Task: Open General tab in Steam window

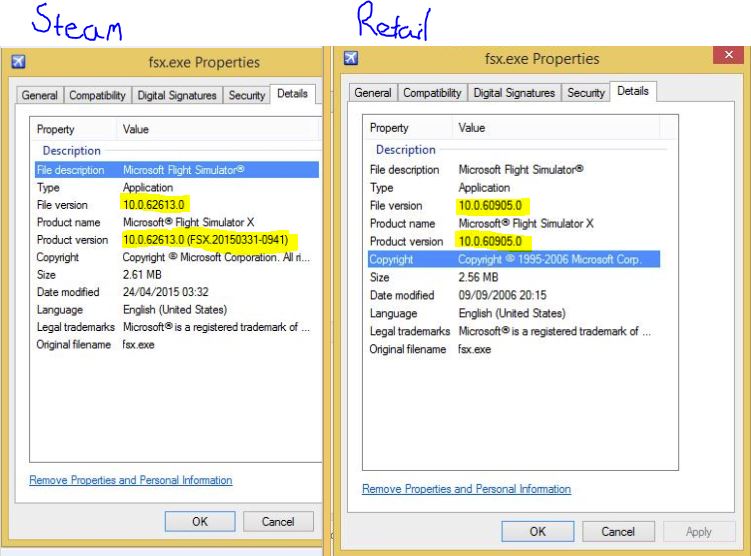Action: click(40, 95)
